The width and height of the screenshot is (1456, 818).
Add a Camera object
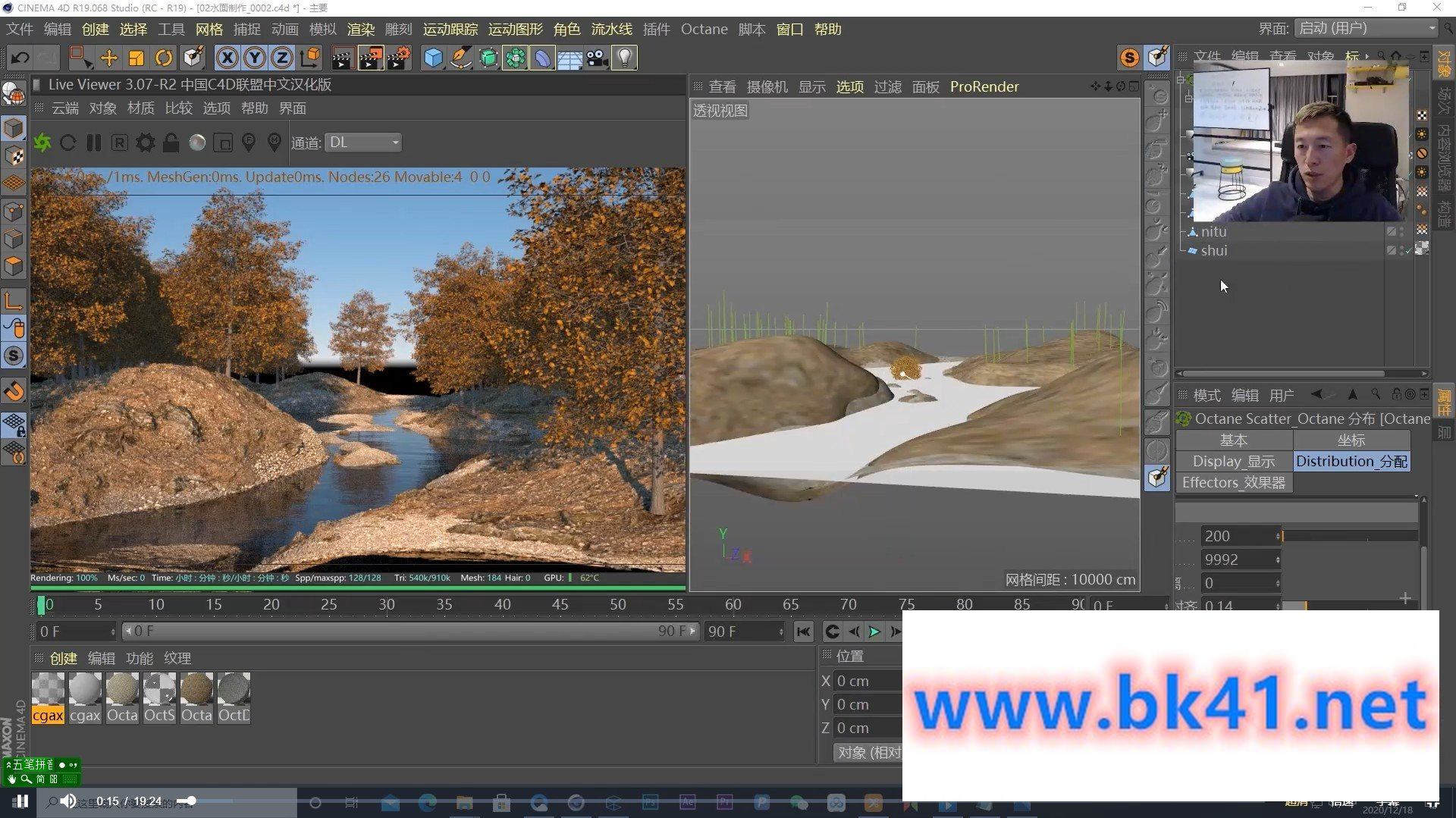(597, 58)
